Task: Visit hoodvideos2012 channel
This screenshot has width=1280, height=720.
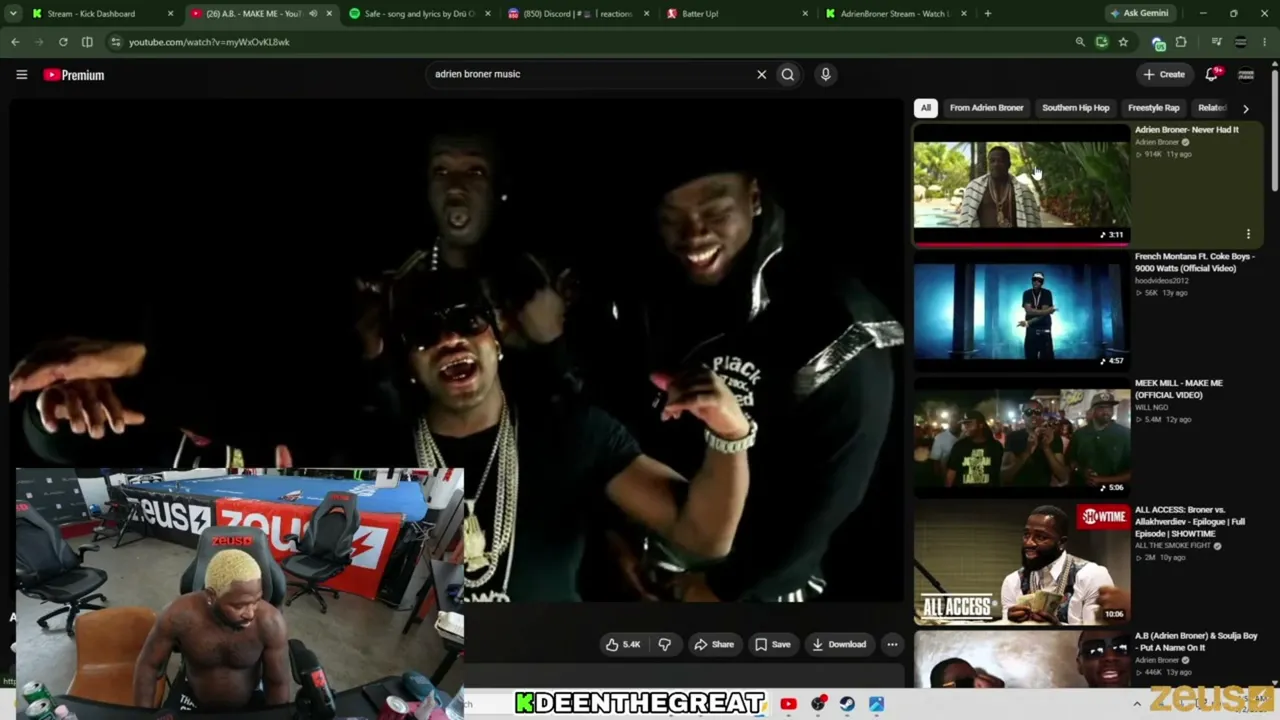Action: point(1161,281)
